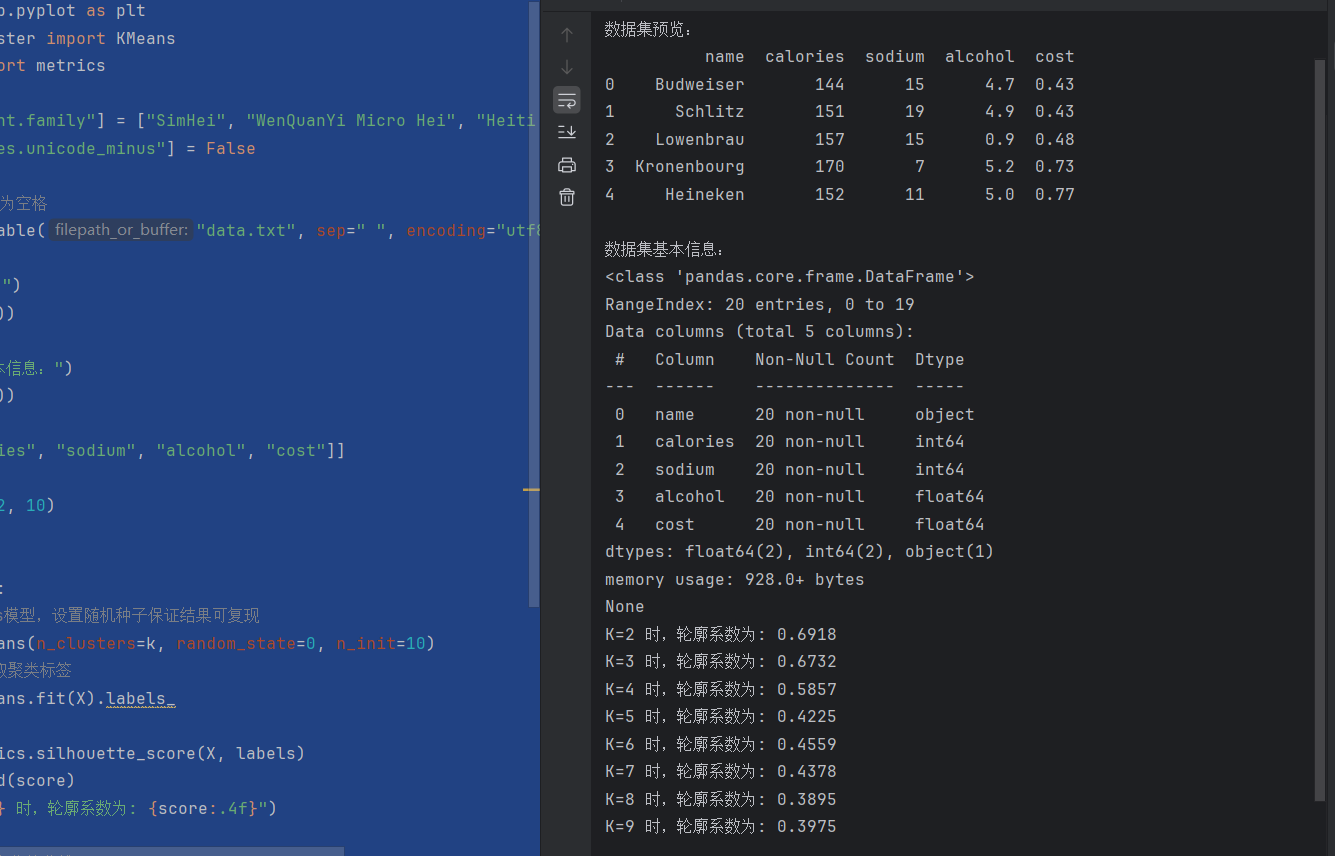Click the RangeIndex 20 entries line
Viewport: 1335px width, 856px height.
coord(760,304)
